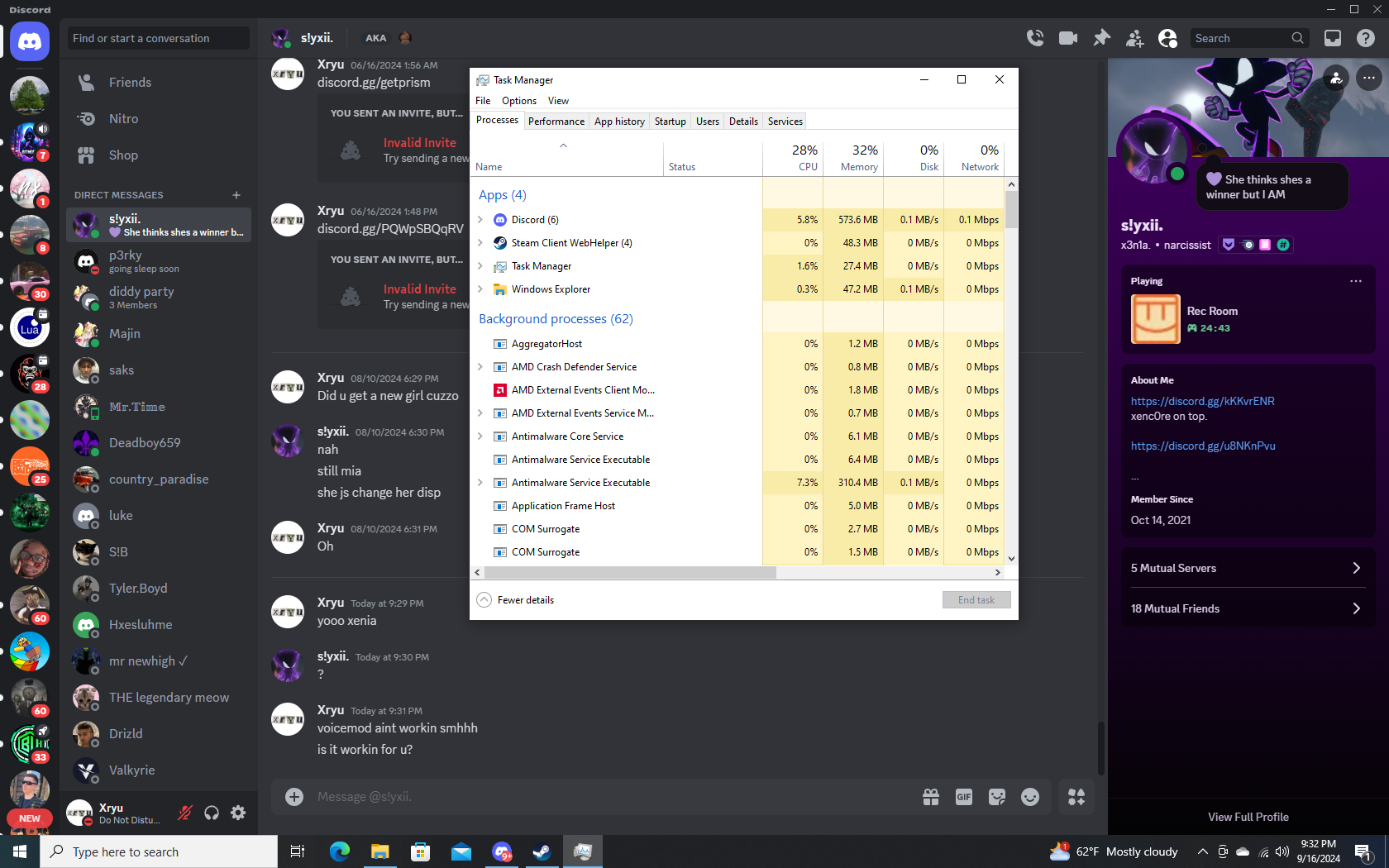Collapse Task Manager to fewer details
This screenshot has height=868, width=1389.
pyautogui.click(x=516, y=600)
